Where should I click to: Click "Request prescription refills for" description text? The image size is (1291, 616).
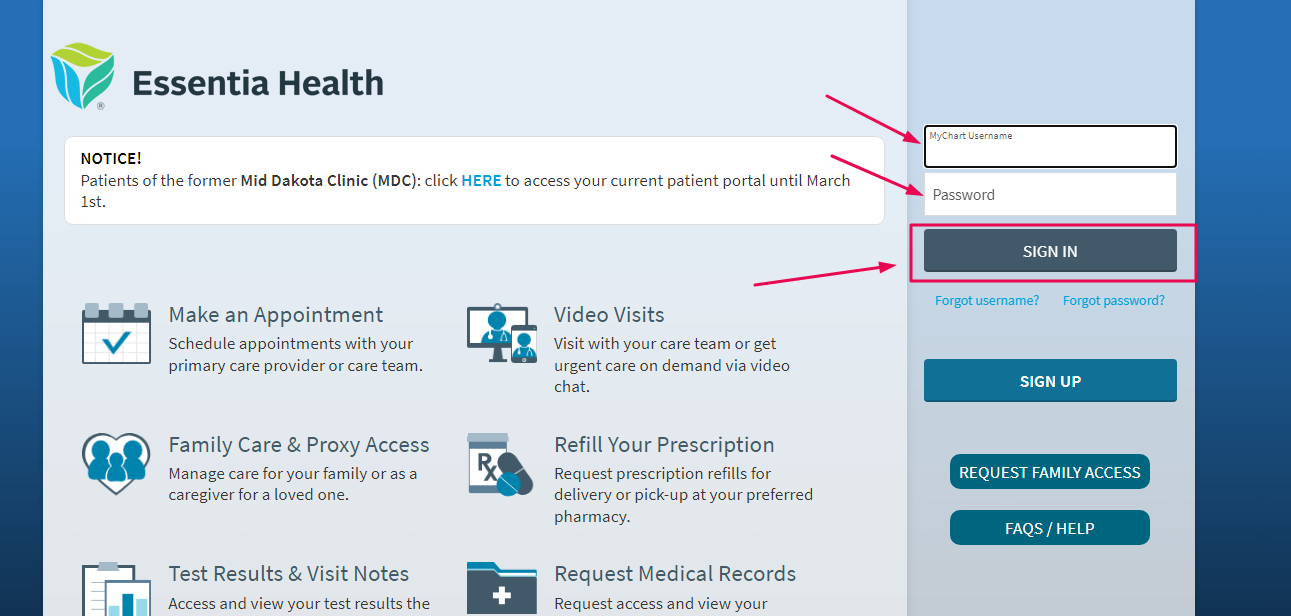pyautogui.click(x=663, y=474)
